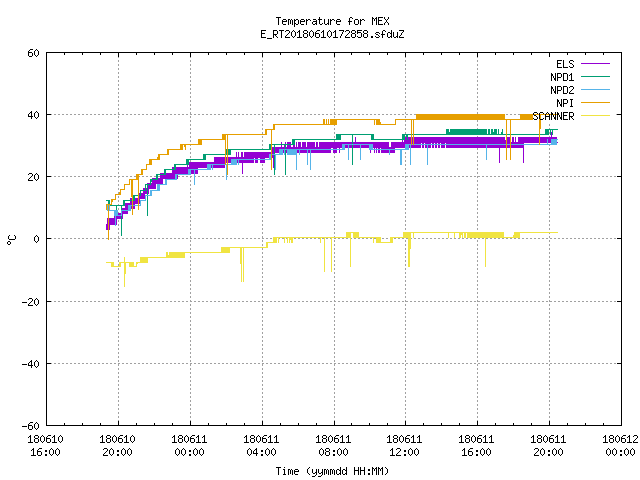Click the x-axis label 180612 00:00

620,446
